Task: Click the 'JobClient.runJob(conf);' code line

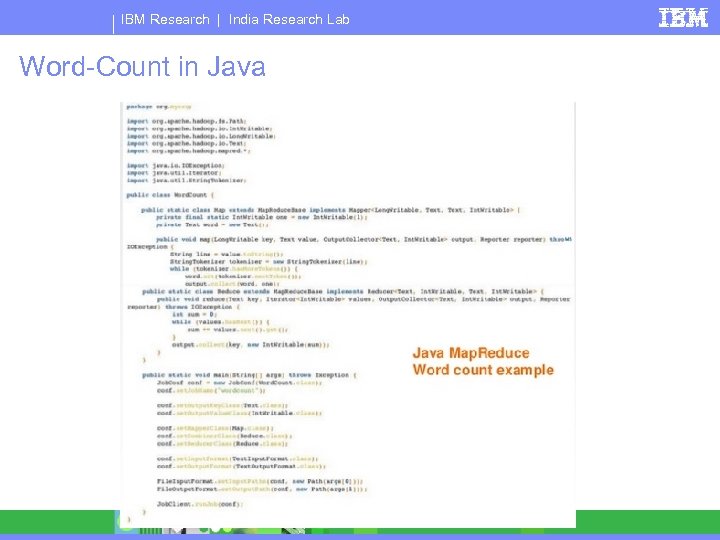Action: click(199, 504)
